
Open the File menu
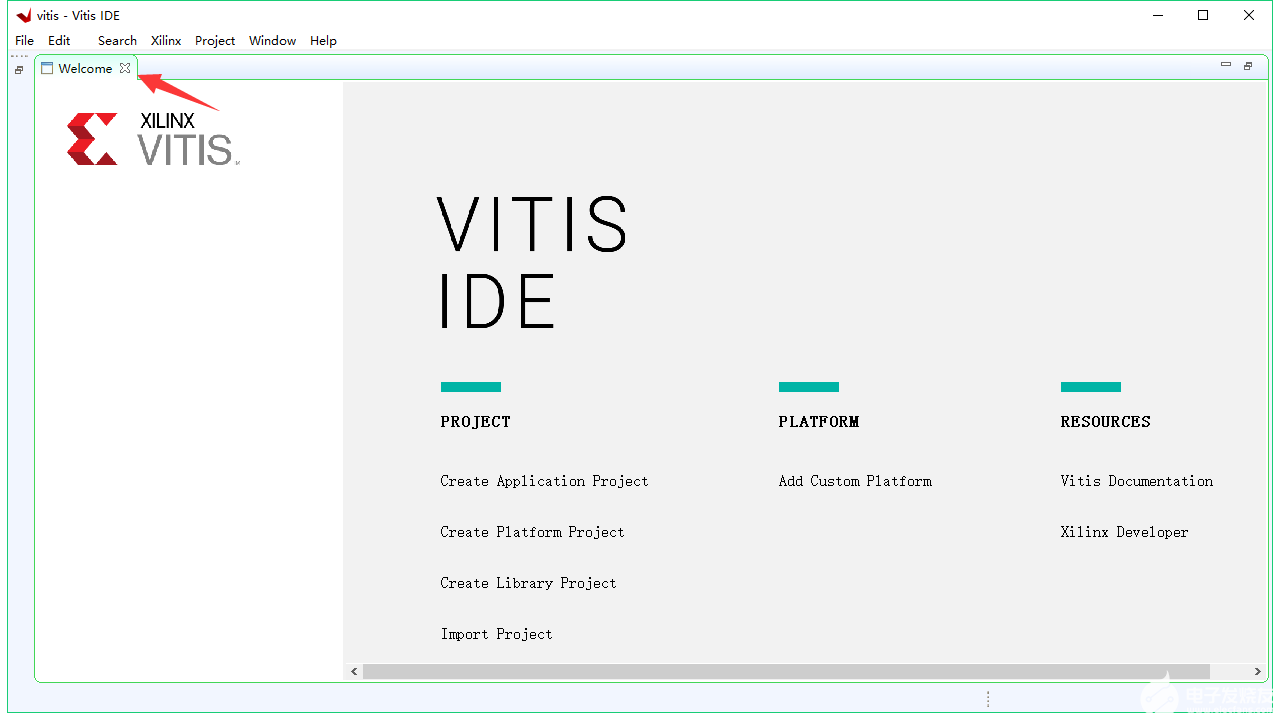(24, 41)
